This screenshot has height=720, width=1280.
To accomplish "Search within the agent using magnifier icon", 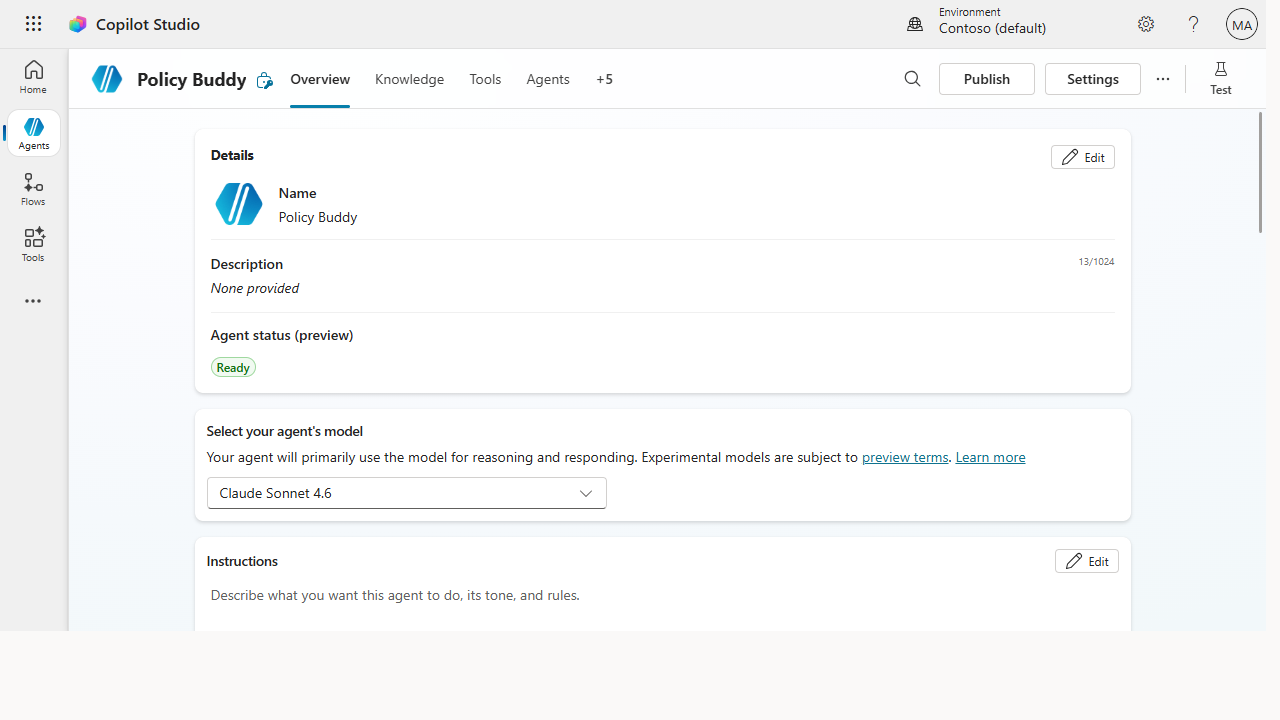I will point(912,79).
